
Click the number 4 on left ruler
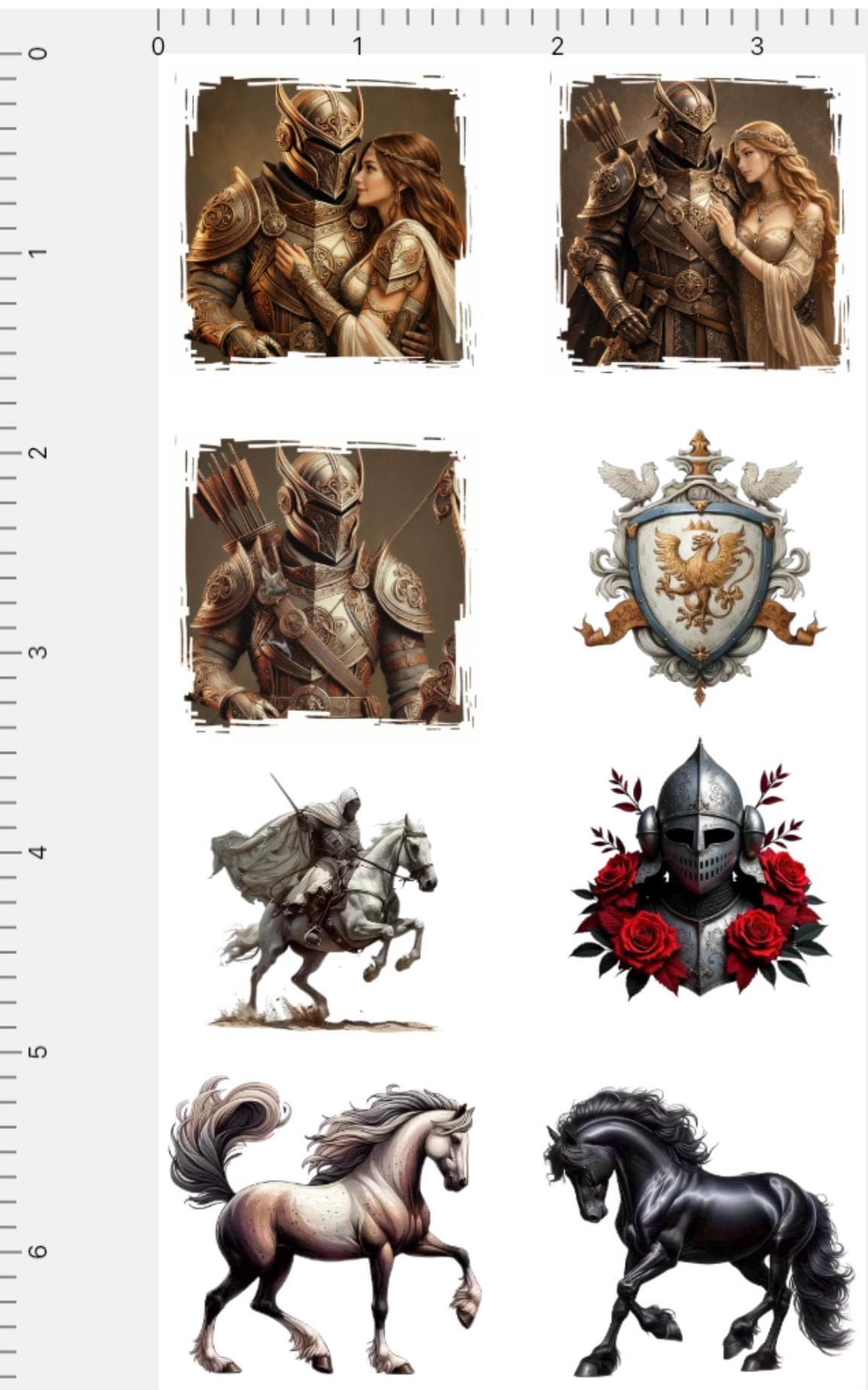point(38,852)
